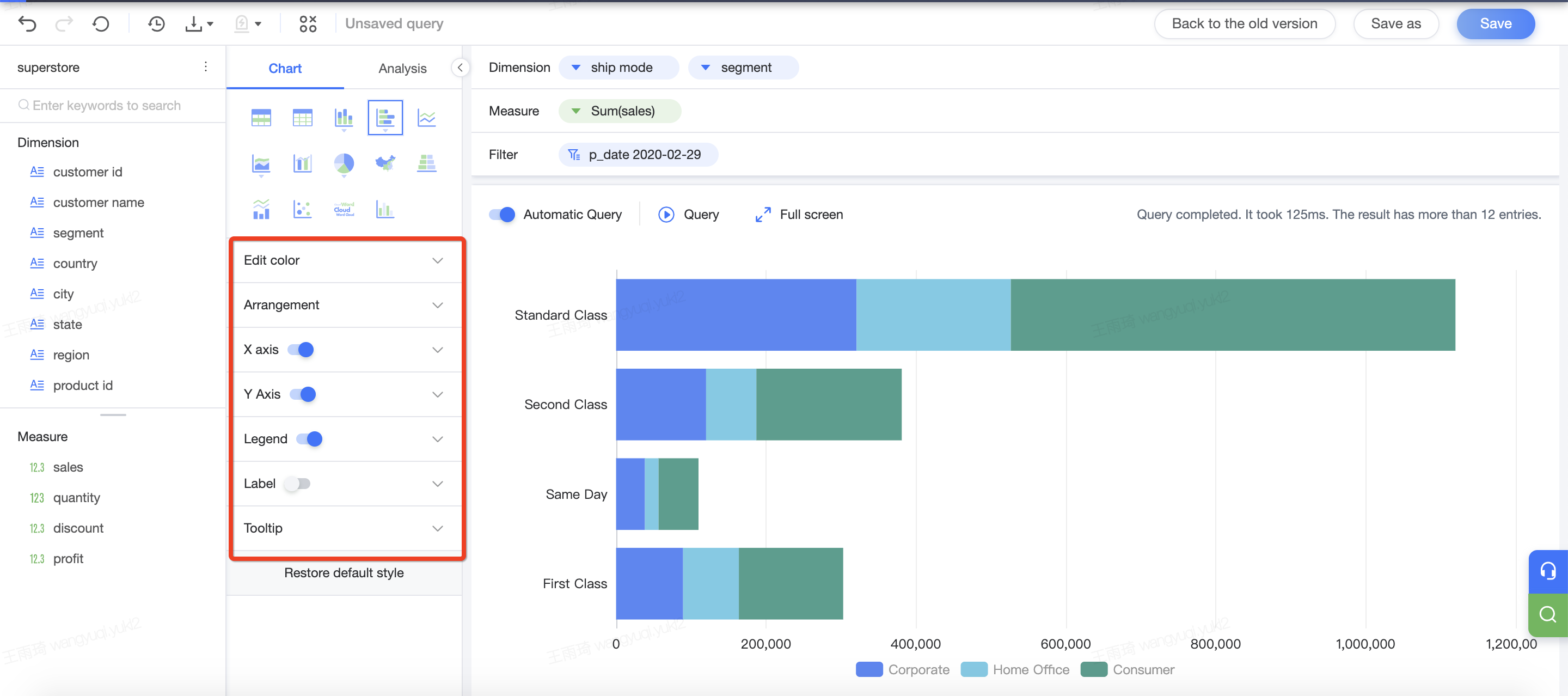Screen dimensions: 1568x696
Task: Open the query history clock icon
Action: [156, 24]
